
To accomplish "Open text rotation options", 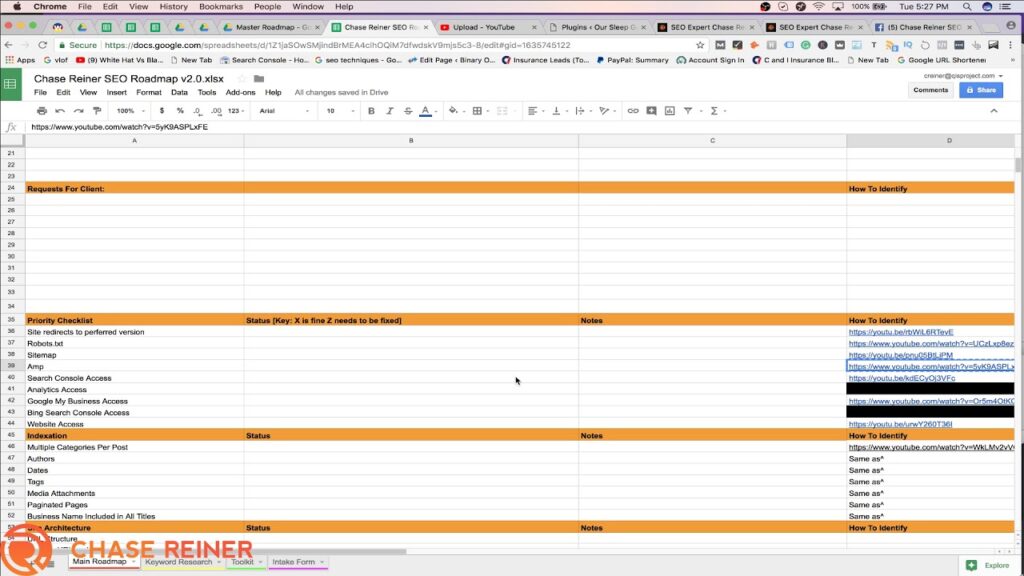I will point(604,111).
